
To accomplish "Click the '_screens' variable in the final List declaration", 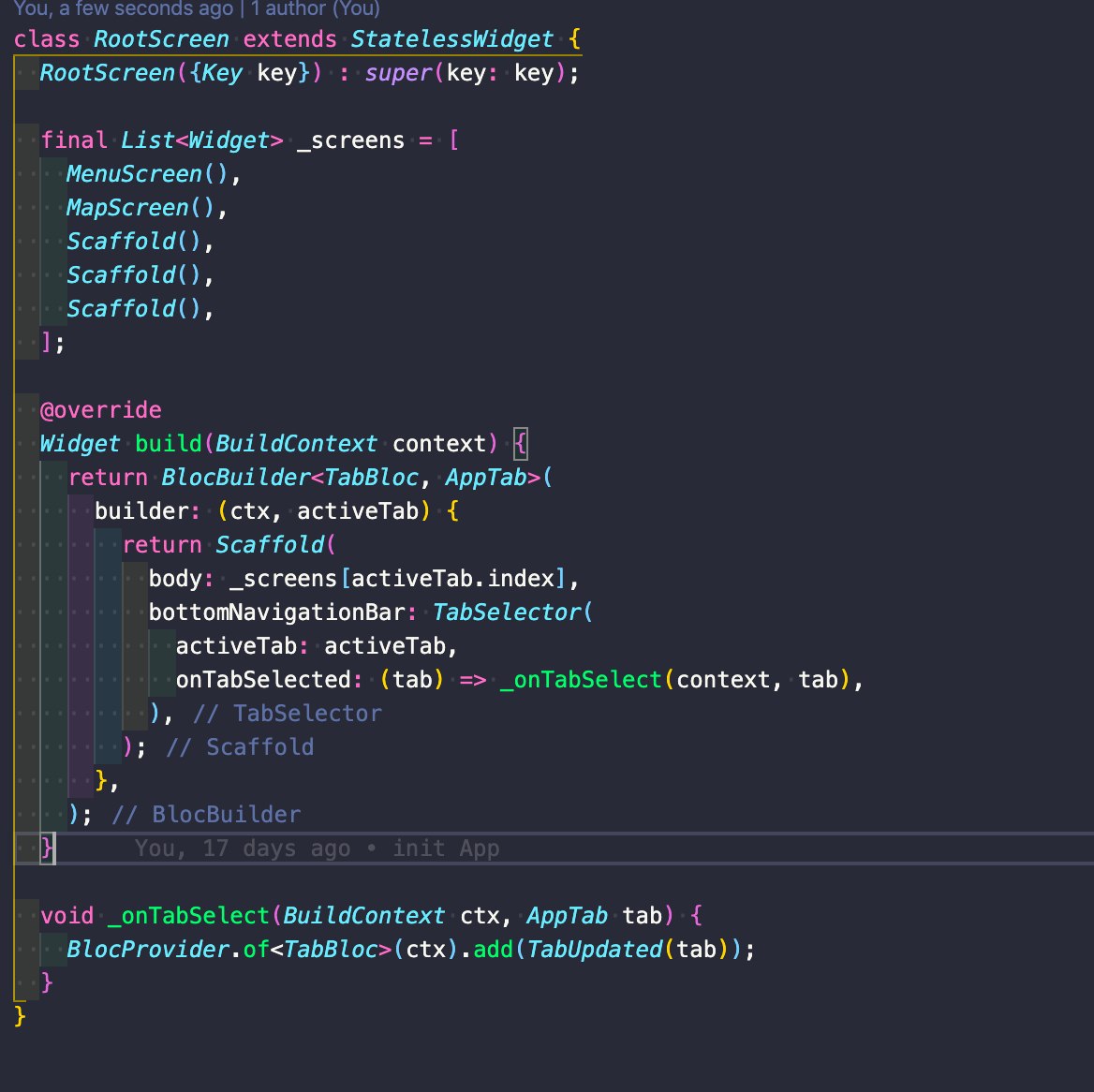I will (x=351, y=140).
